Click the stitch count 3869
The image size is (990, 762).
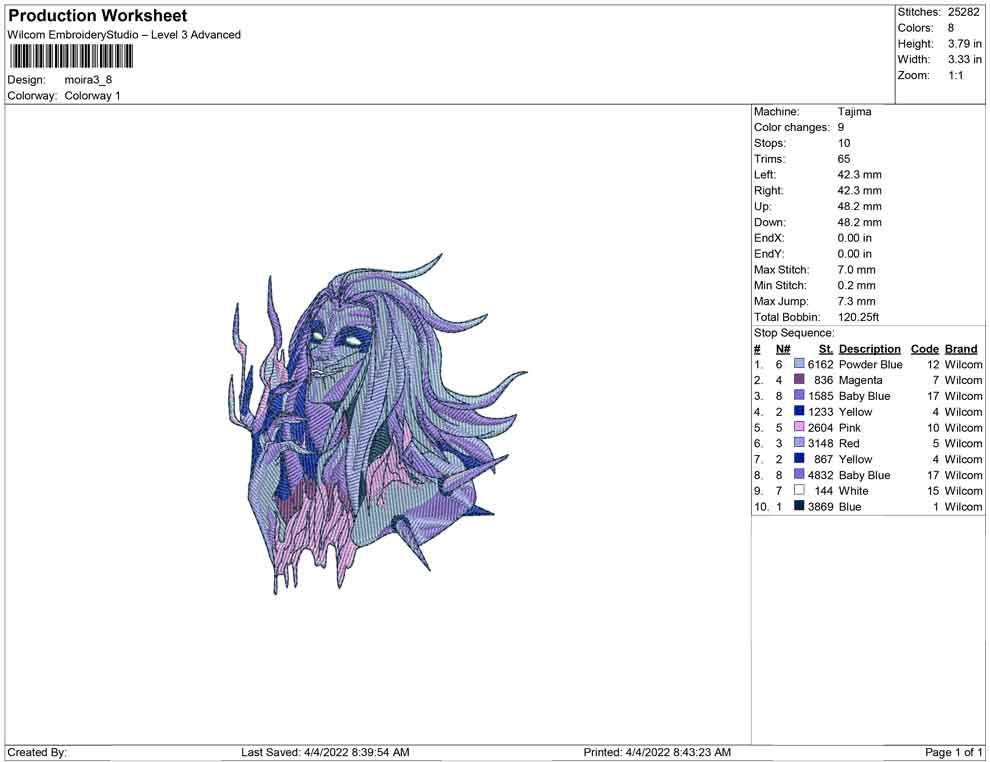pyautogui.click(x=820, y=506)
